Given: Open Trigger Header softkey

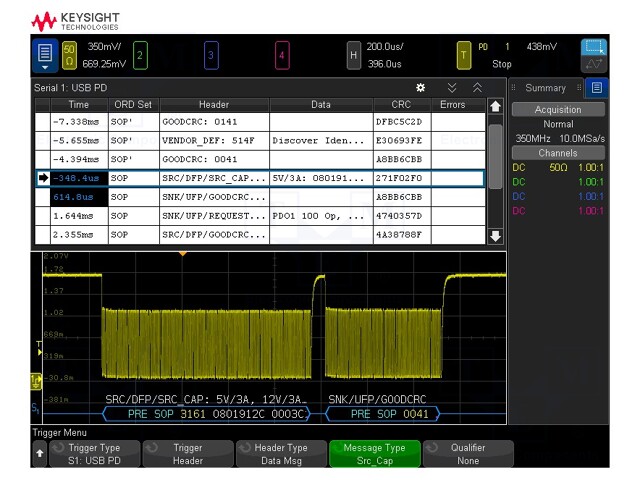Looking at the screenshot, I should coord(188,454).
